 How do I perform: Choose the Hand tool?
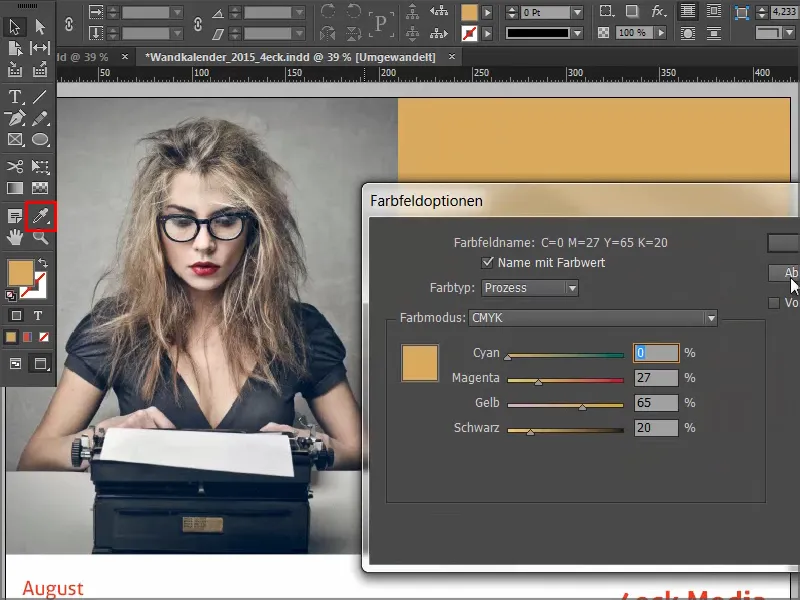pos(15,237)
